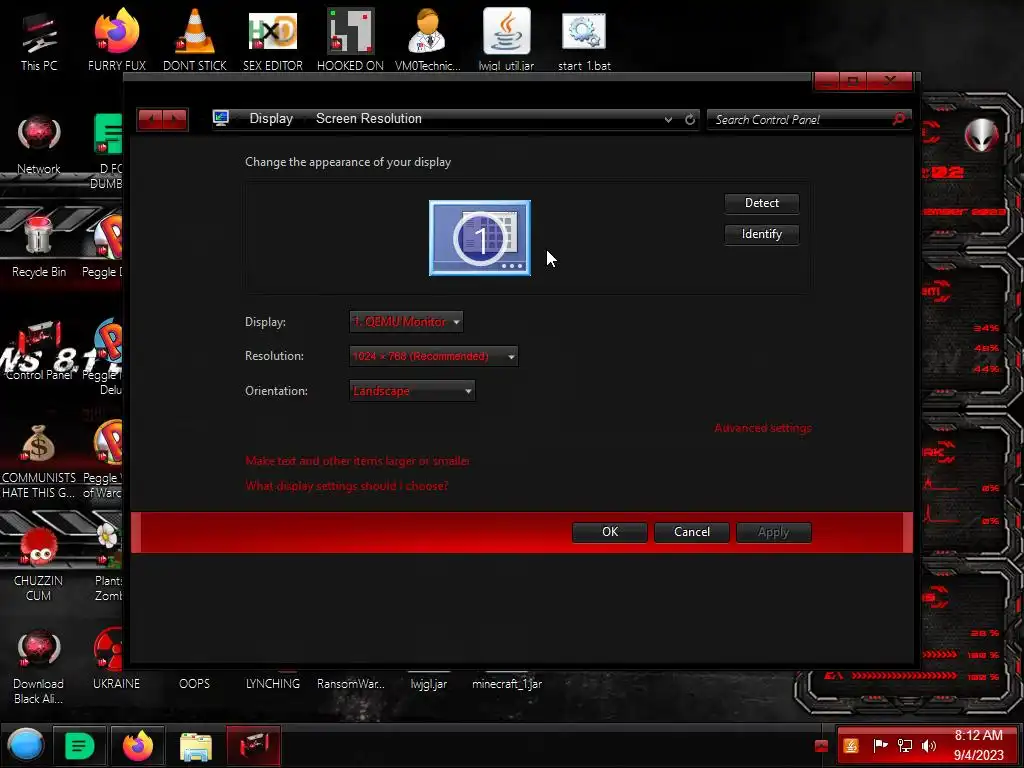The image size is (1024, 768).
Task: Open the COMMUNISTS HATE THIS G... money bag icon
Action: [39, 460]
